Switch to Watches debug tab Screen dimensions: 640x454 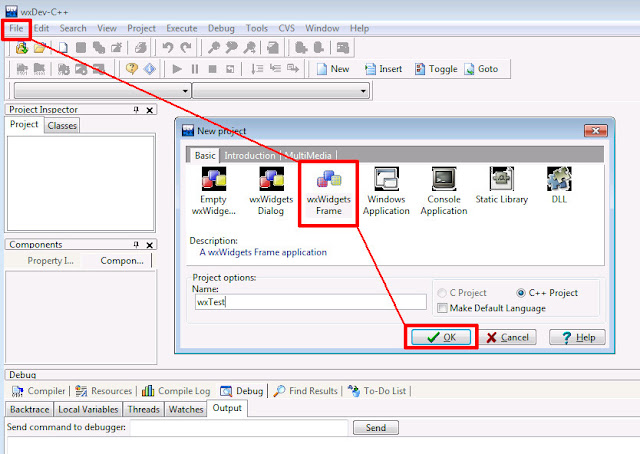point(186,409)
